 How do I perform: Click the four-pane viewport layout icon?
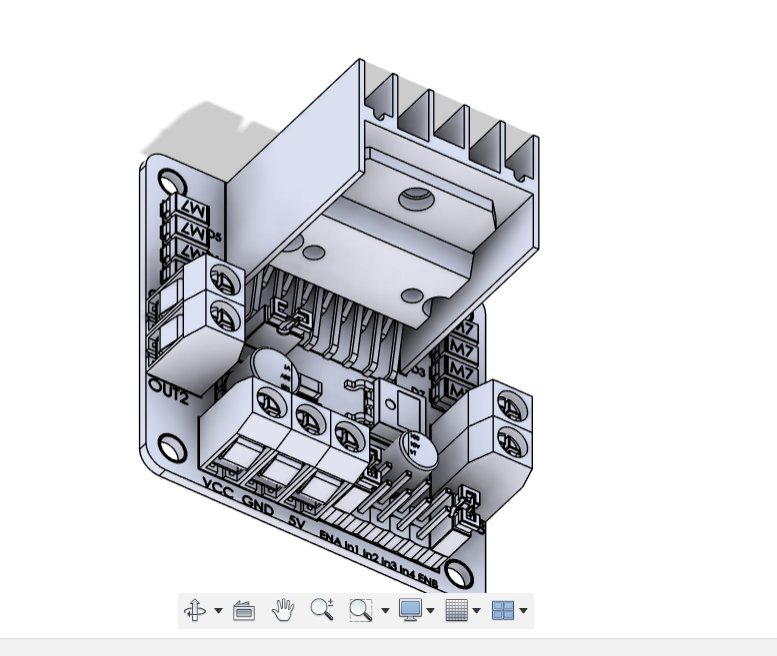(502, 610)
